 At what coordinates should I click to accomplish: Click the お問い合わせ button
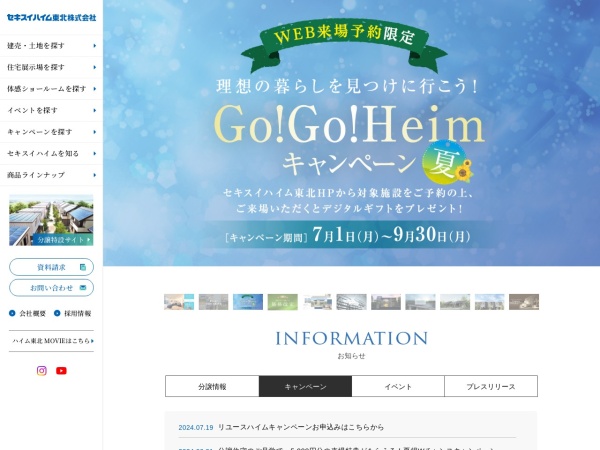click(x=51, y=288)
